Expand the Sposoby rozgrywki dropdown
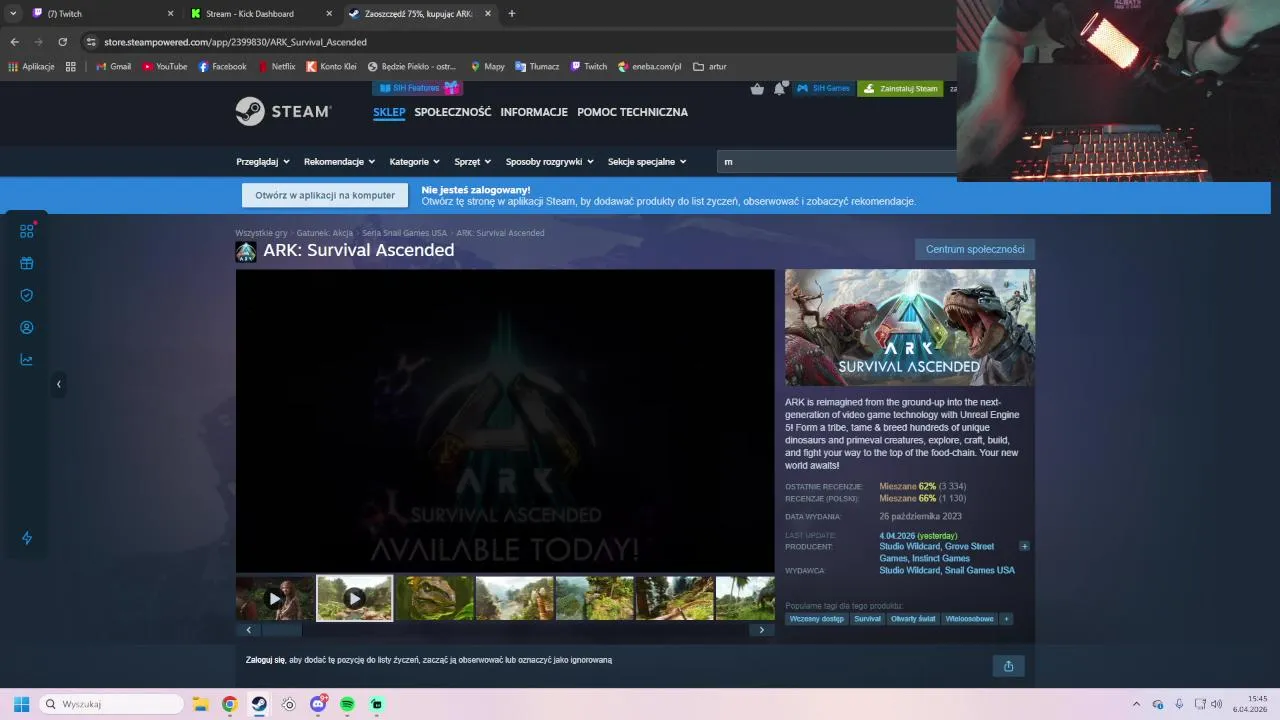The height and width of the screenshot is (720, 1280). tap(550, 161)
